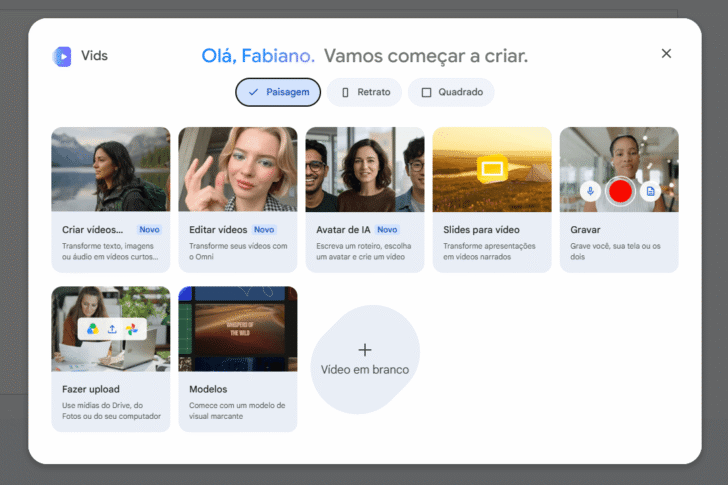Image resolution: width=728 pixels, height=485 pixels.
Task: Click the Novo badge on Criar vídeos
Action: pyautogui.click(x=150, y=230)
